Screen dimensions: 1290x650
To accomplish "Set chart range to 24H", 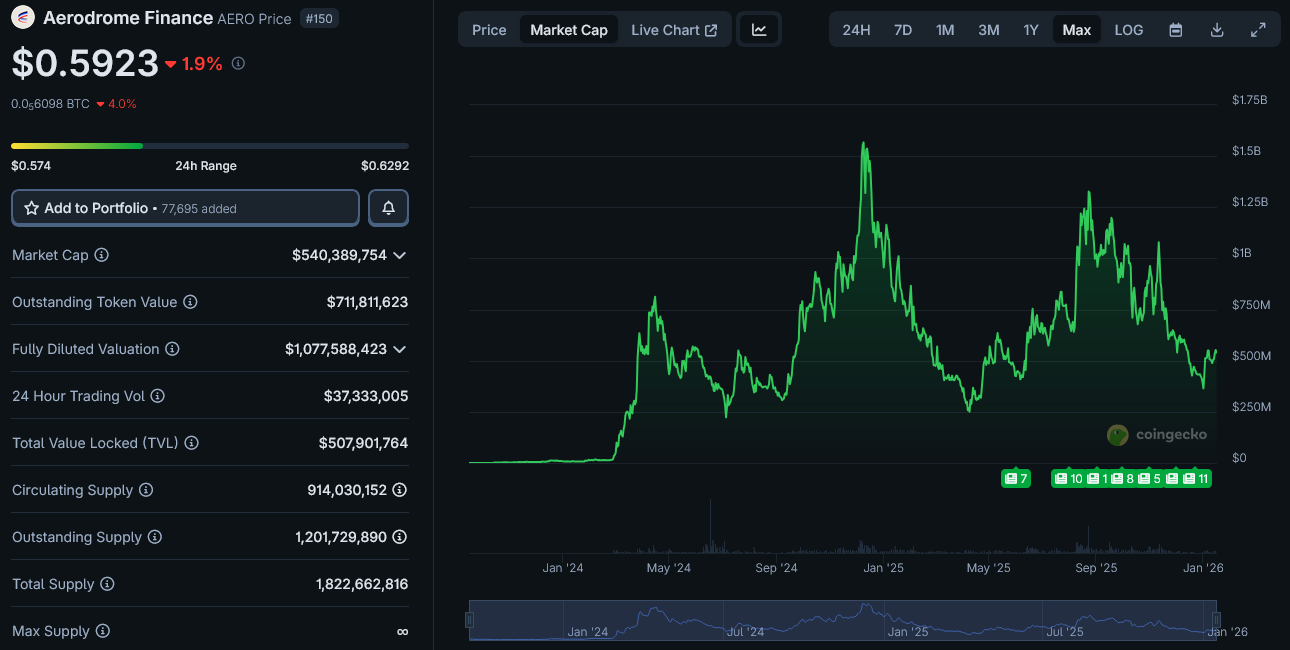I will pos(856,30).
